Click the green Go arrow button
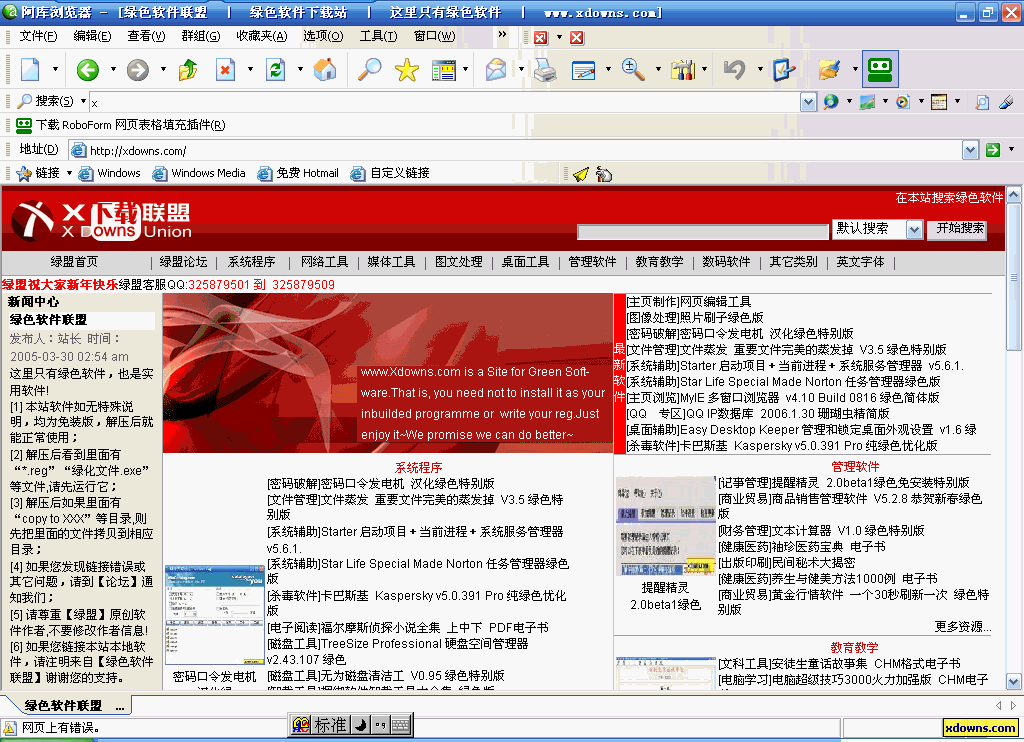 point(993,150)
